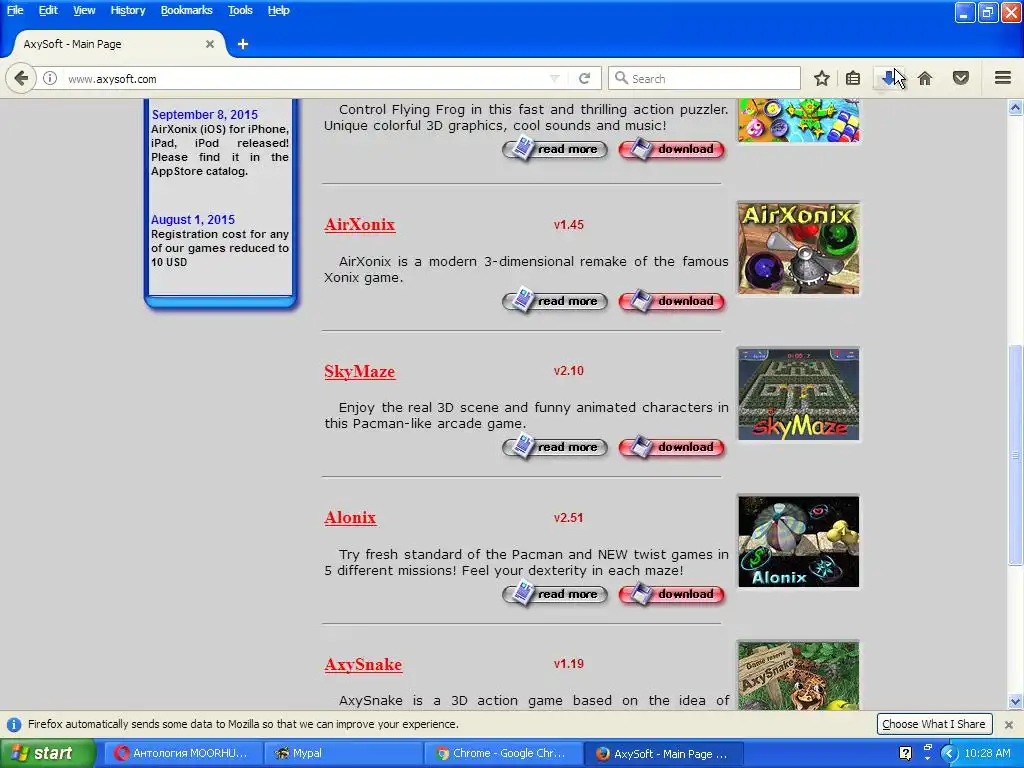Image resolution: width=1024 pixels, height=768 pixels.
Task: Download SkyMaze v2.10
Action: pyautogui.click(x=672, y=447)
